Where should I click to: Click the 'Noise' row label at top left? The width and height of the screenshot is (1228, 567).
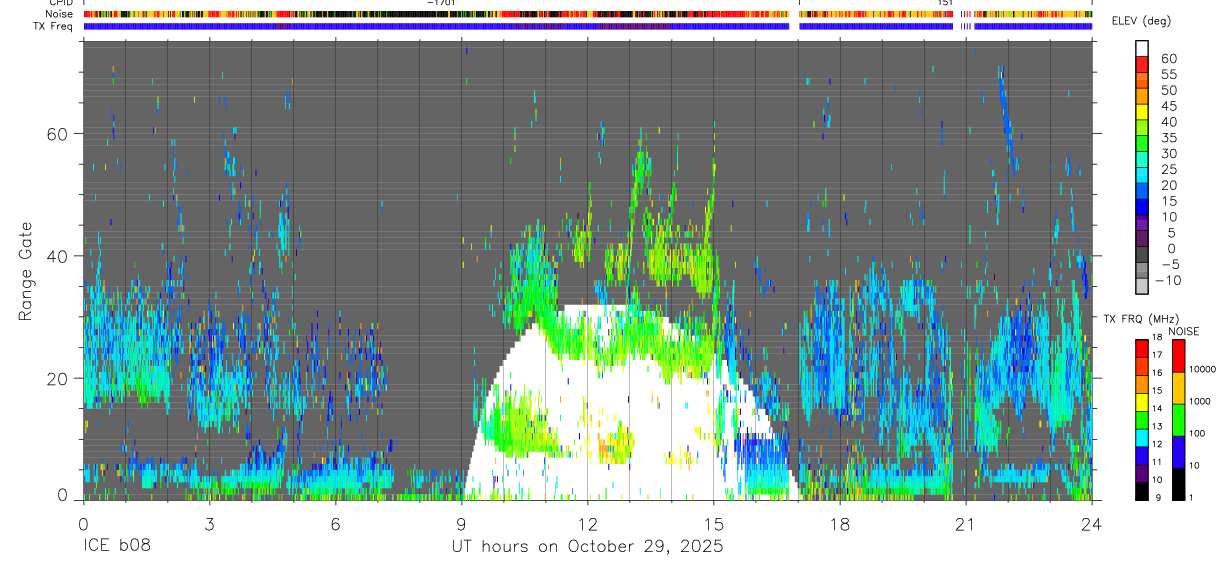click(x=60, y=14)
